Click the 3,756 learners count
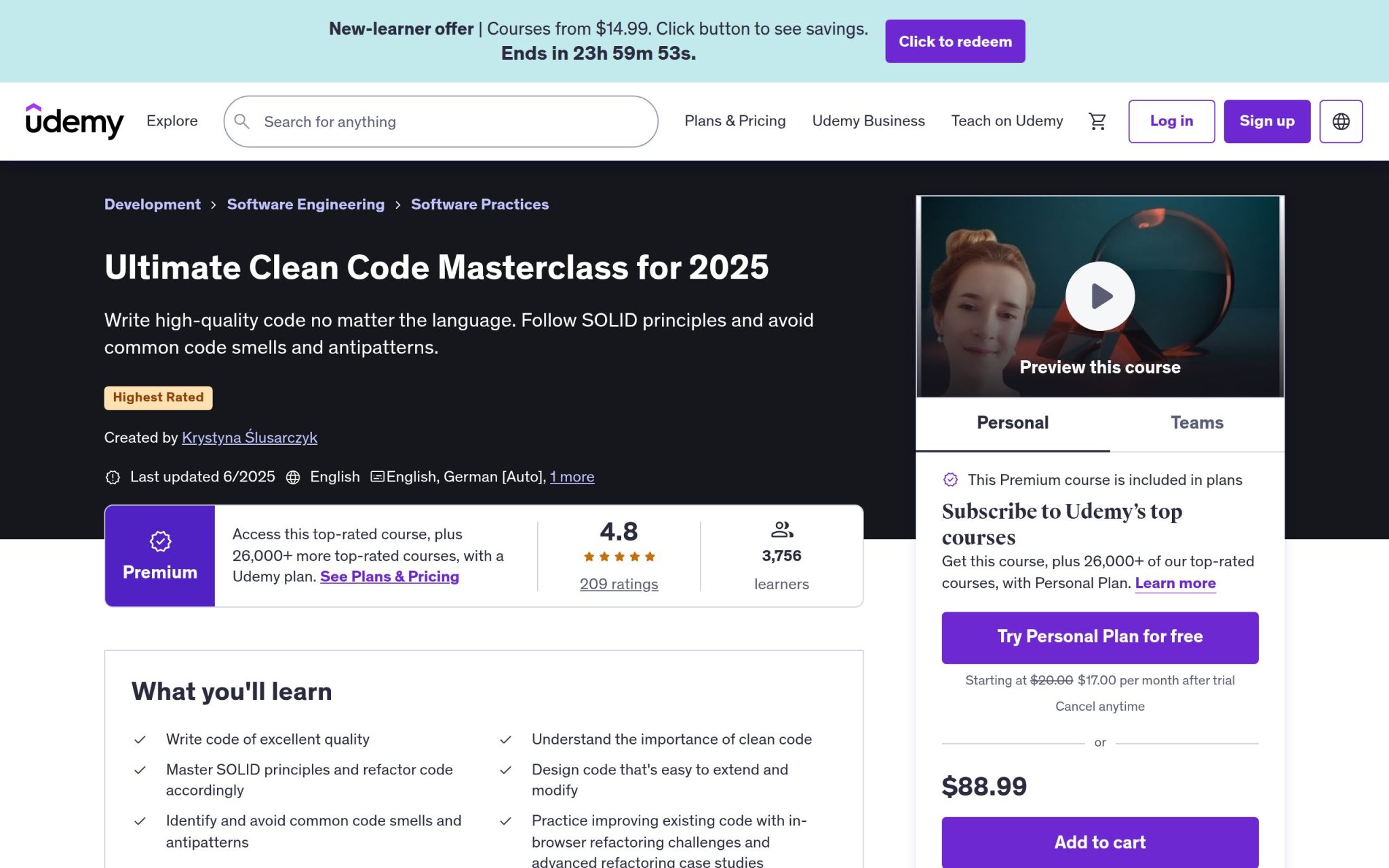 click(x=781, y=556)
